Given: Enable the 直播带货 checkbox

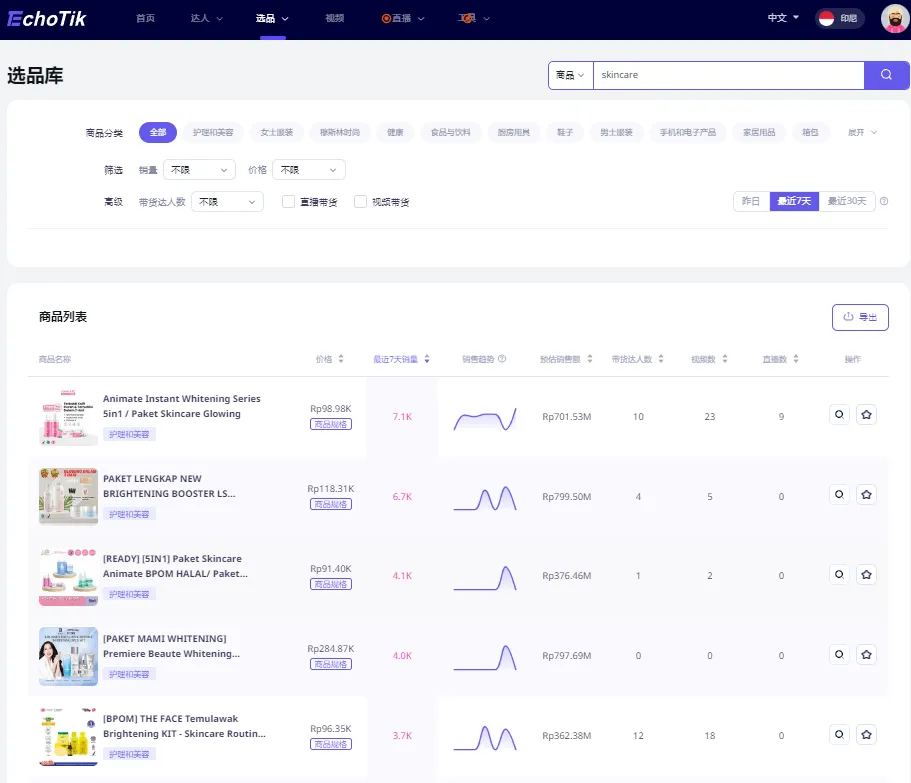Looking at the screenshot, I should pyautogui.click(x=288, y=202).
